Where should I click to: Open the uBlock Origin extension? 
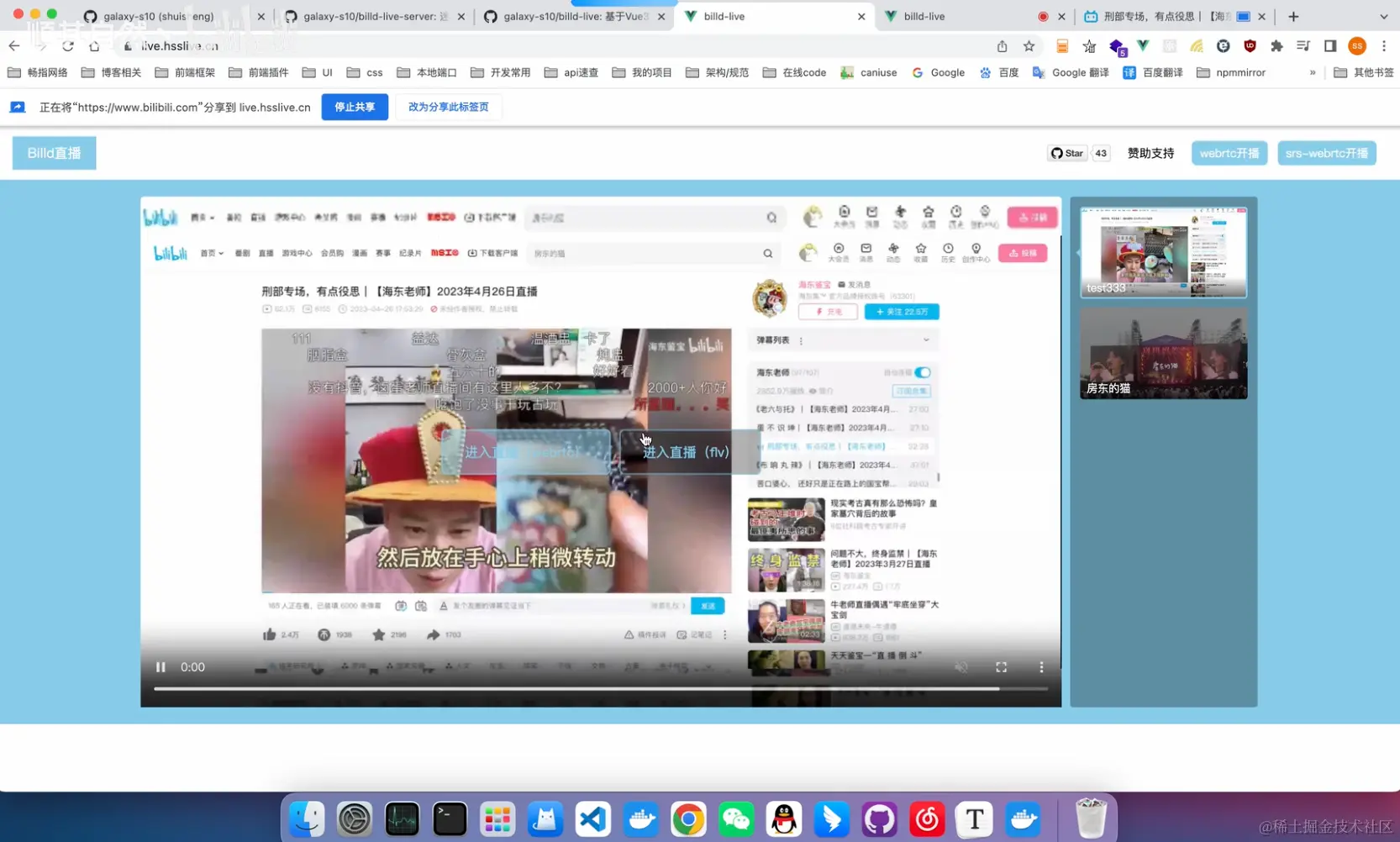[1250, 46]
